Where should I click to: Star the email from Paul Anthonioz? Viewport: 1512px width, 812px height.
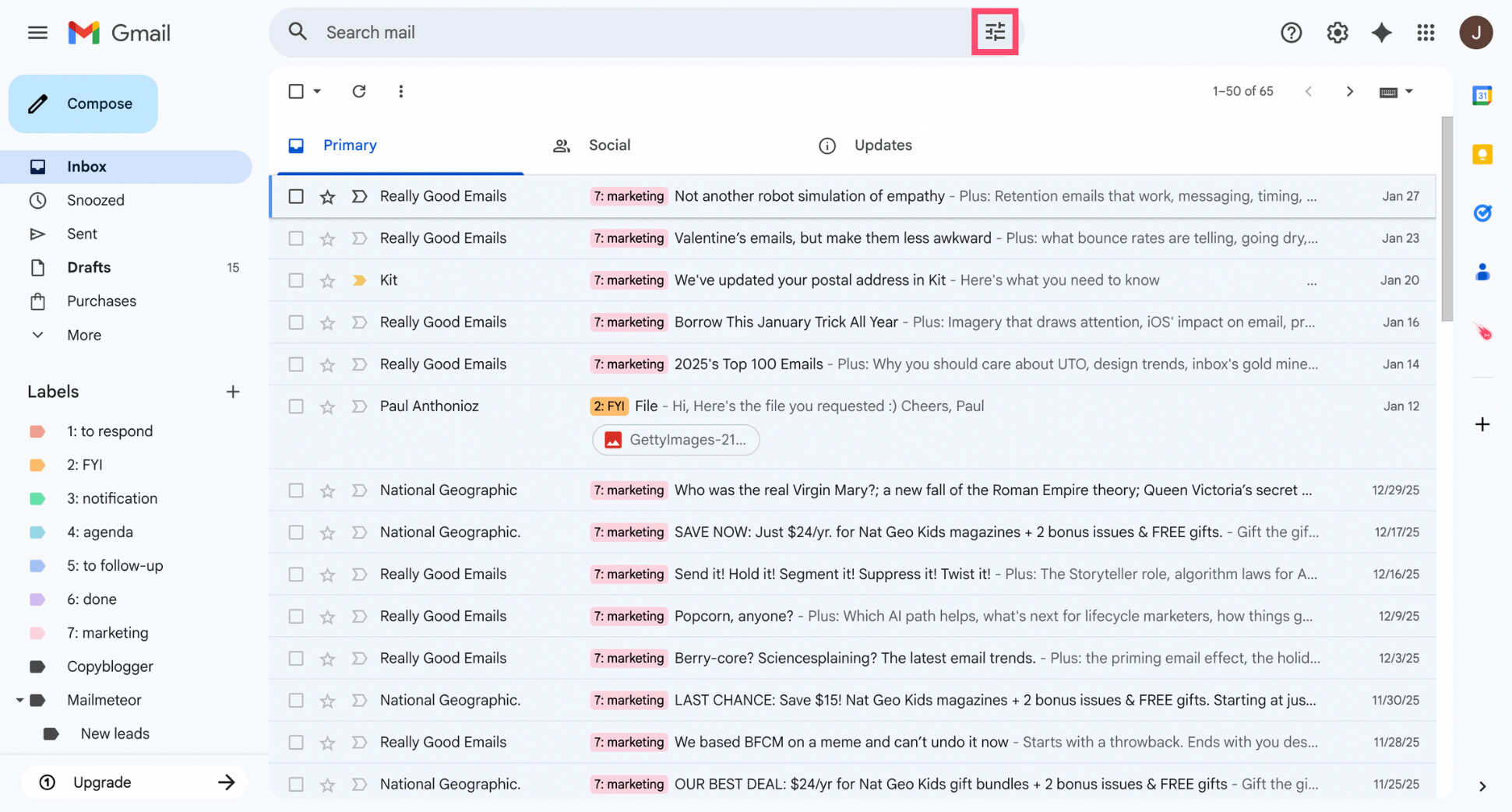click(x=327, y=406)
